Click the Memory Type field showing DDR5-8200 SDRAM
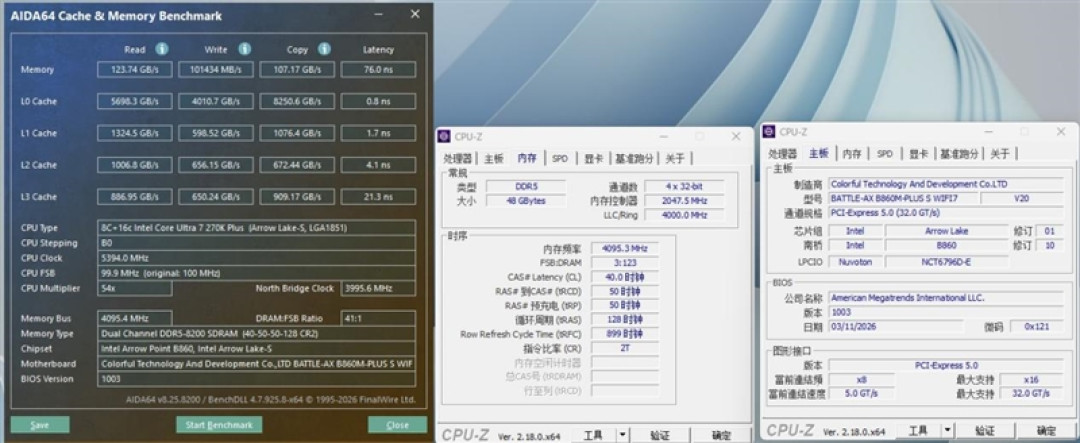 point(256,333)
